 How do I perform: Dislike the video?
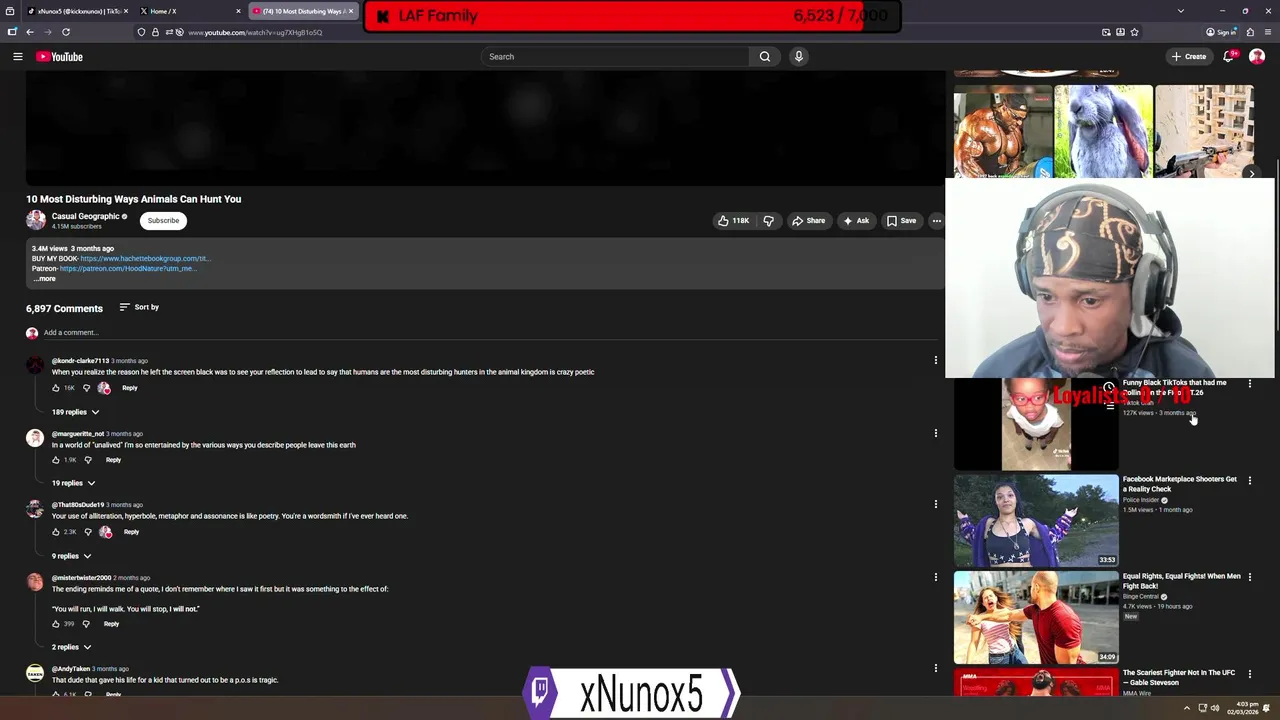click(x=768, y=221)
